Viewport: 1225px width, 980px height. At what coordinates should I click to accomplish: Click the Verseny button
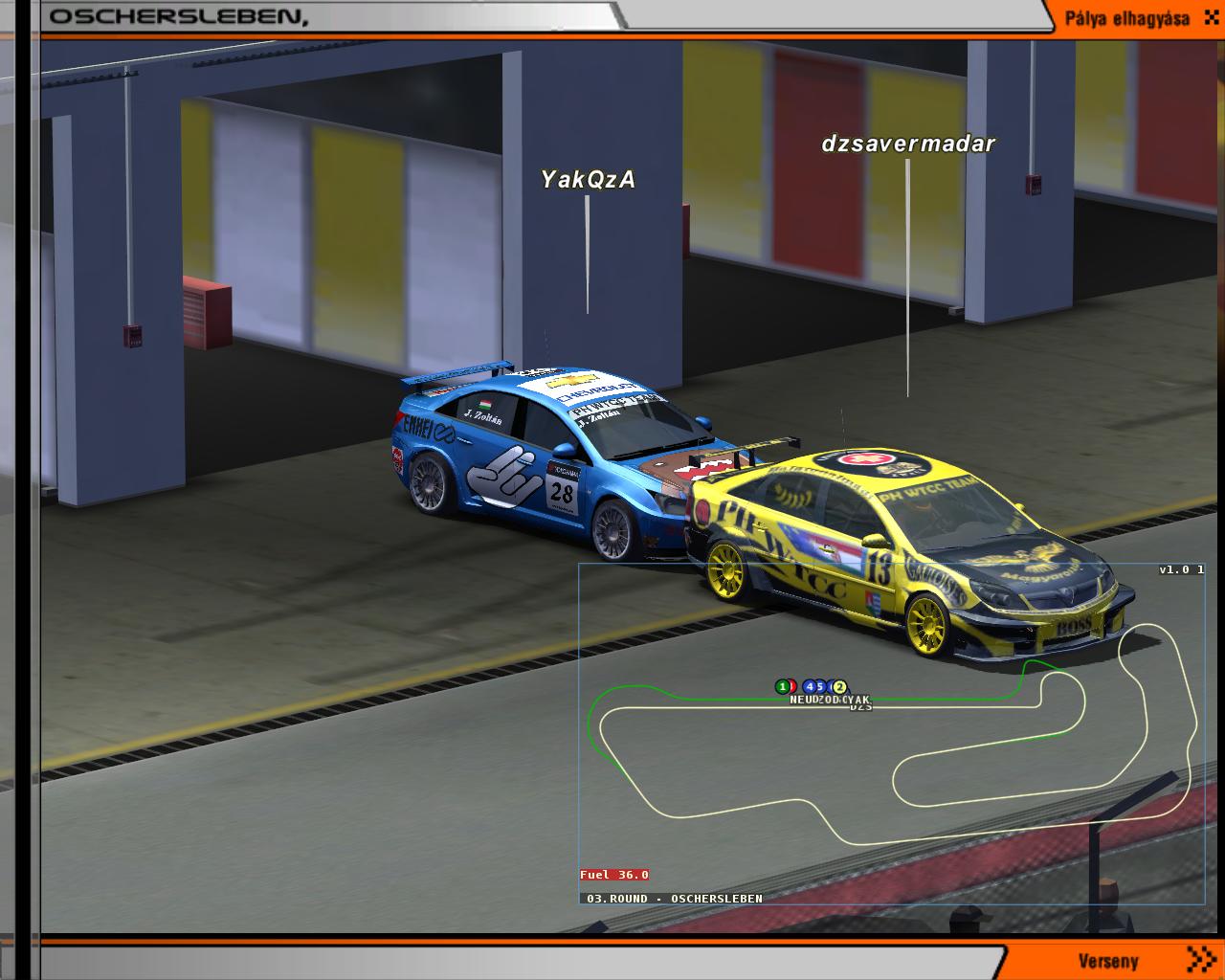(1108, 961)
